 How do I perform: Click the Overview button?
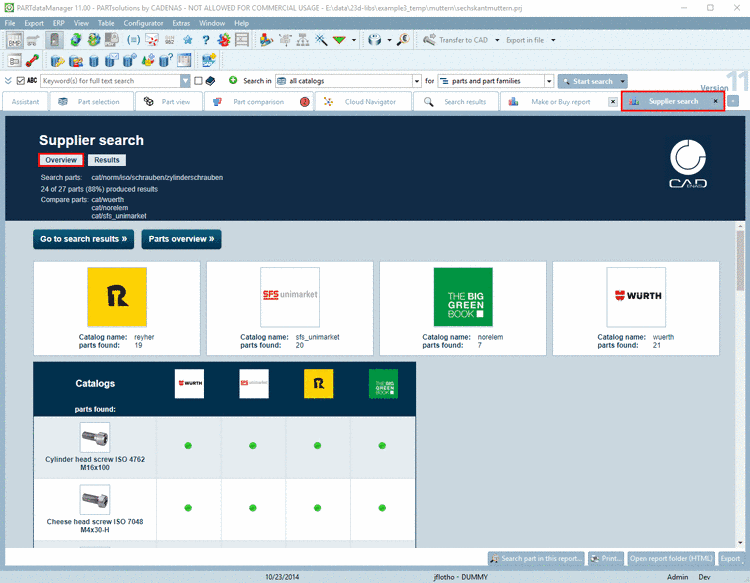(61, 160)
